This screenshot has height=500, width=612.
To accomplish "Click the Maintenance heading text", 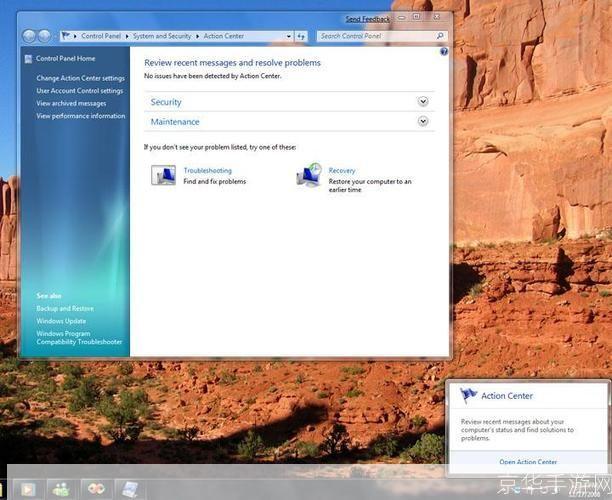I will [175, 122].
